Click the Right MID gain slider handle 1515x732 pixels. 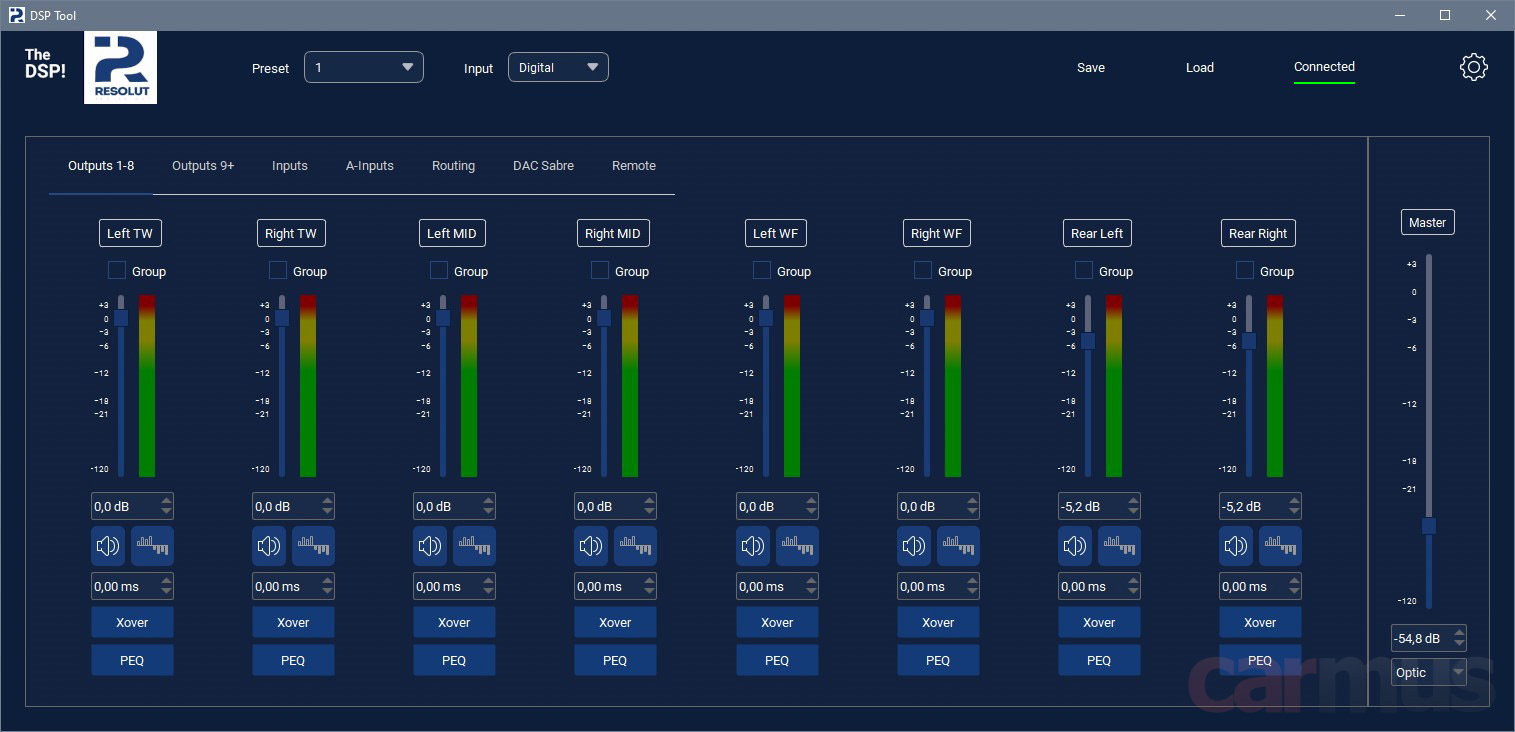pos(604,318)
